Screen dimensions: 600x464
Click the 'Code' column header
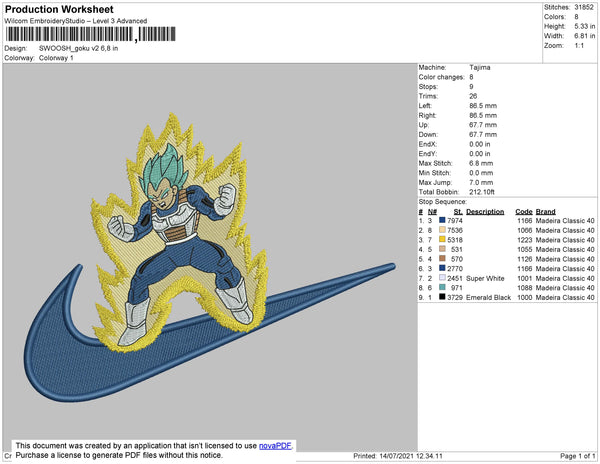[524, 212]
